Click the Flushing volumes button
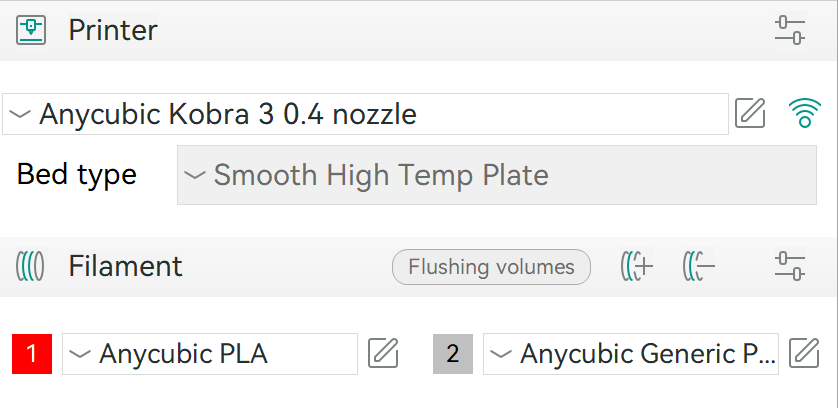The image size is (838, 408). (x=491, y=267)
